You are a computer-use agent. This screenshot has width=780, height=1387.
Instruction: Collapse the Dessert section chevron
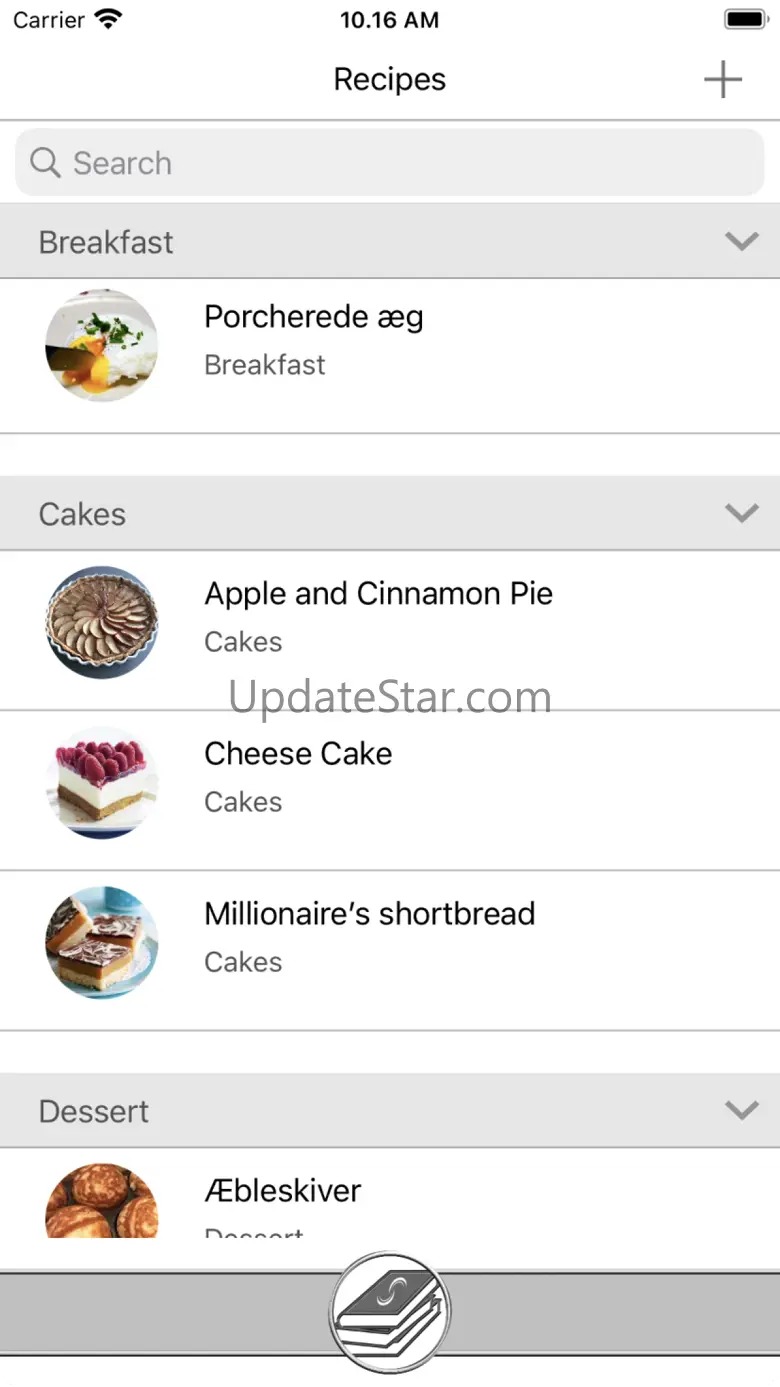point(741,1110)
